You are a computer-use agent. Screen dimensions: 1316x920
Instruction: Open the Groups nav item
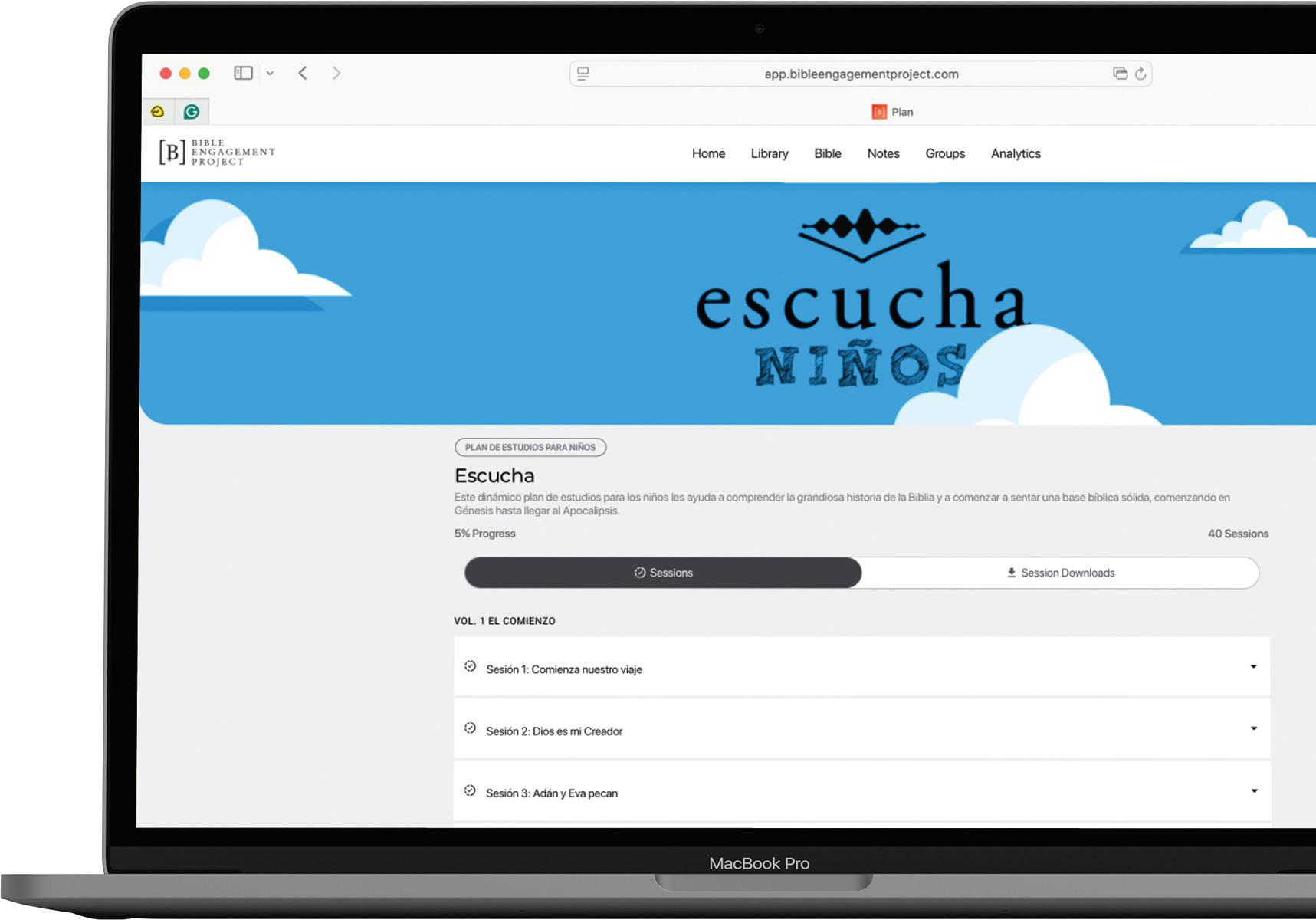tap(945, 153)
